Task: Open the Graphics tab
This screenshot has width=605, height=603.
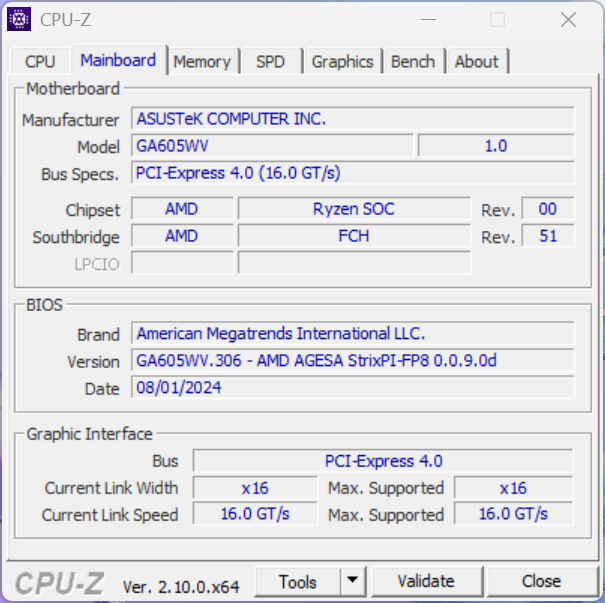Action: [342, 61]
